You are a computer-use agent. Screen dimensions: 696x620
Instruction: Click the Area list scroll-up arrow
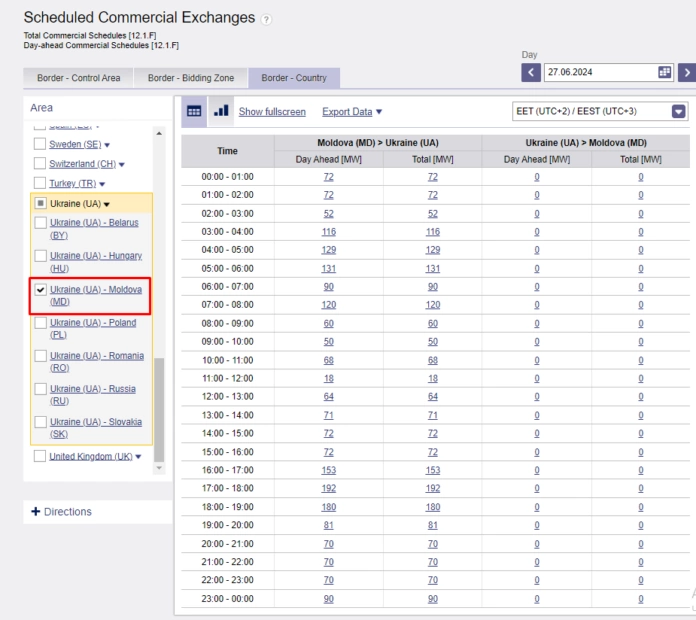pyautogui.click(x=159, y=133)
